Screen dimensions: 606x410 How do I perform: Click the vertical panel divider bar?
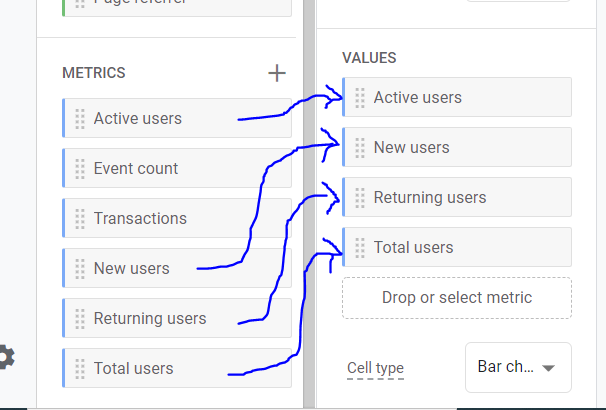pyautogui.click(x=309, y=205)
